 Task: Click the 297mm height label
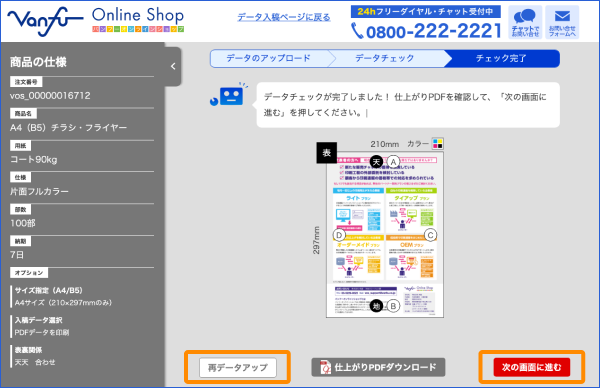(x=316, y=240)
